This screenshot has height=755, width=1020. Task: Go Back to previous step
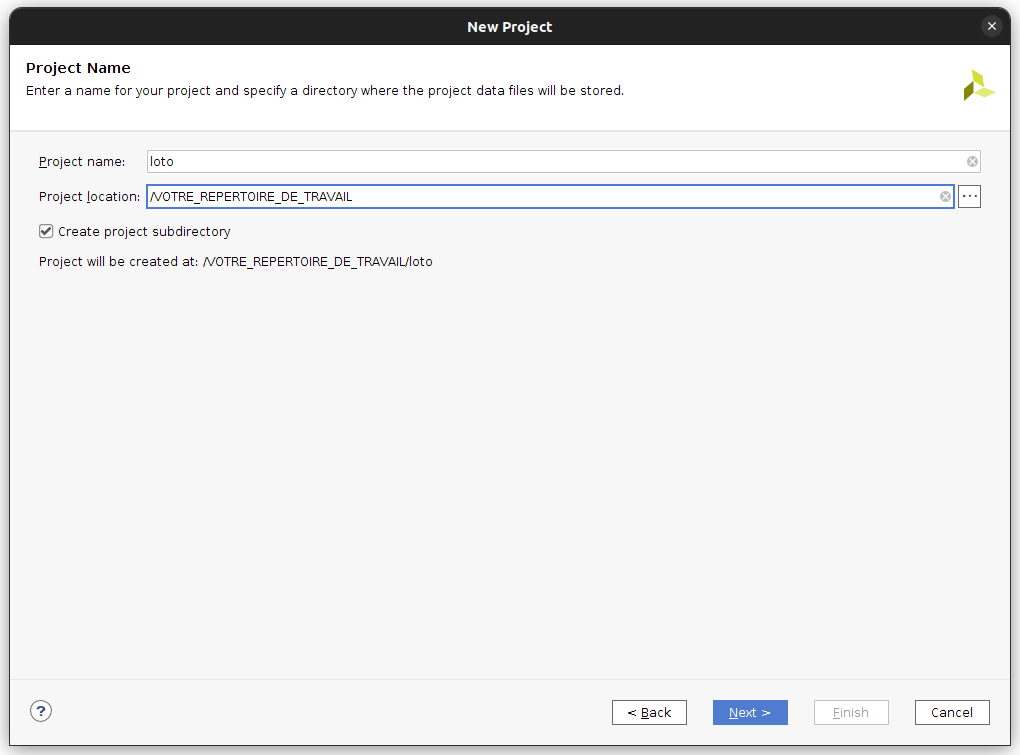pyautogui.click(x=649, y=713)
